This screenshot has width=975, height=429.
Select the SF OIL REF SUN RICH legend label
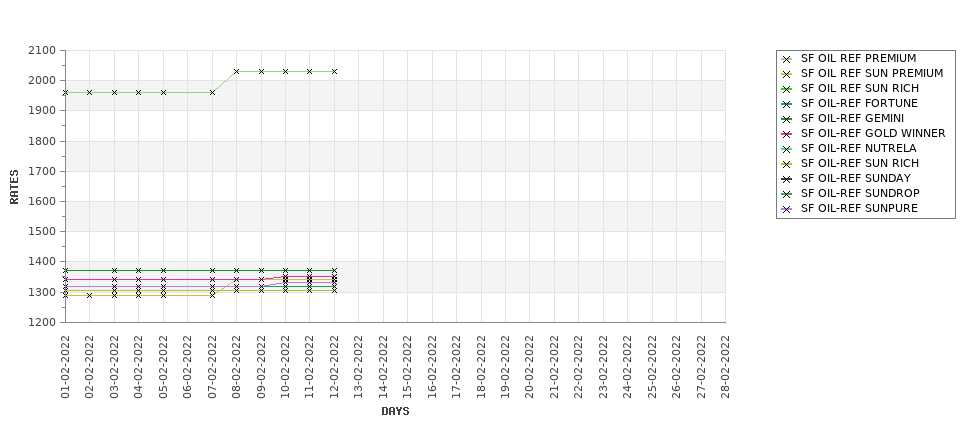click(x=859, y=88)
